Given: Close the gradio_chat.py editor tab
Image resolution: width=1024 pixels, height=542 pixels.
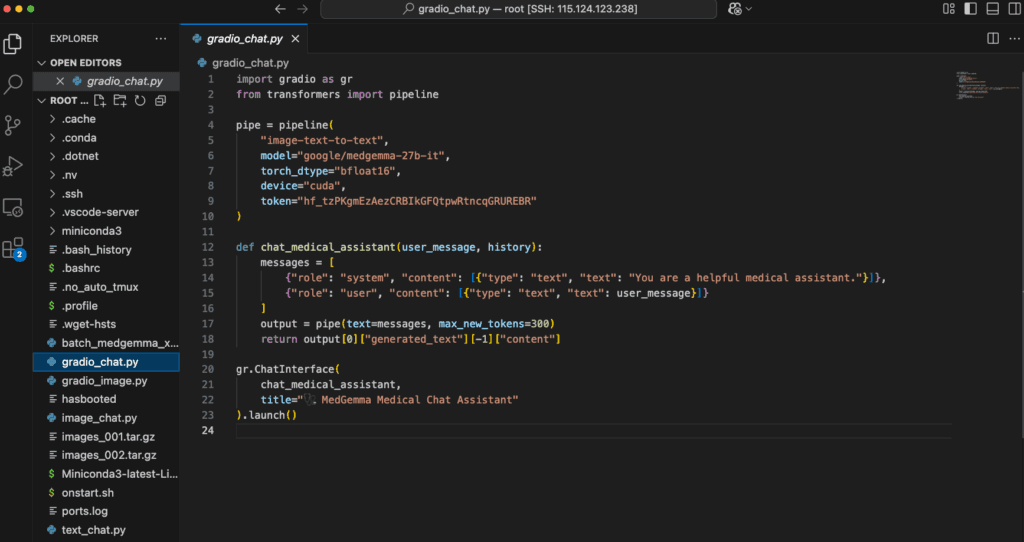Looking at the screenshot, I should pos(295,39).
